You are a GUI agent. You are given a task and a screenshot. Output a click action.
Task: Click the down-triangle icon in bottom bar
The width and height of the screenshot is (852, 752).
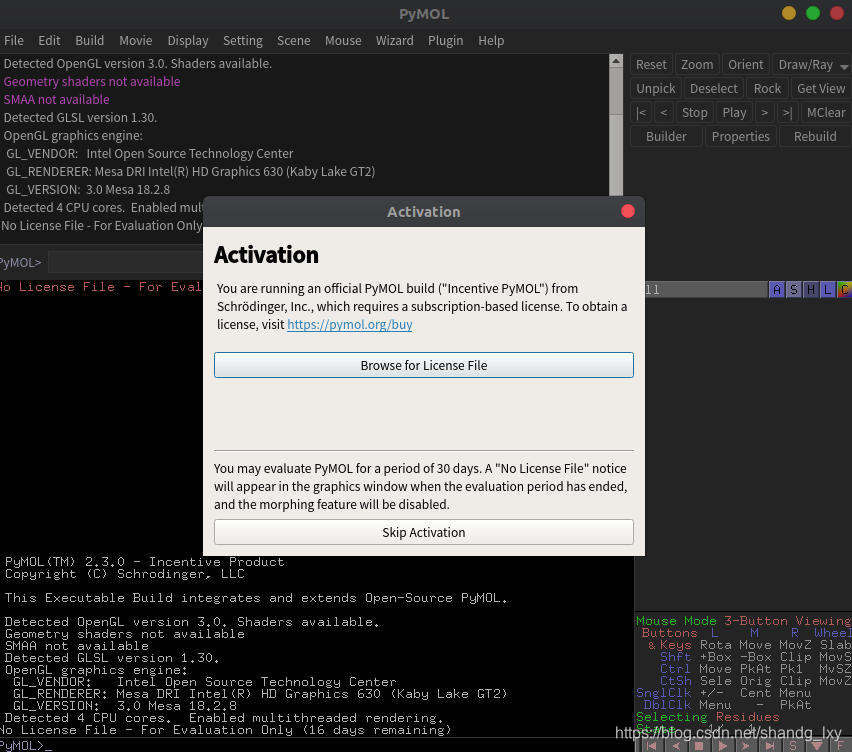pos(816,746)
